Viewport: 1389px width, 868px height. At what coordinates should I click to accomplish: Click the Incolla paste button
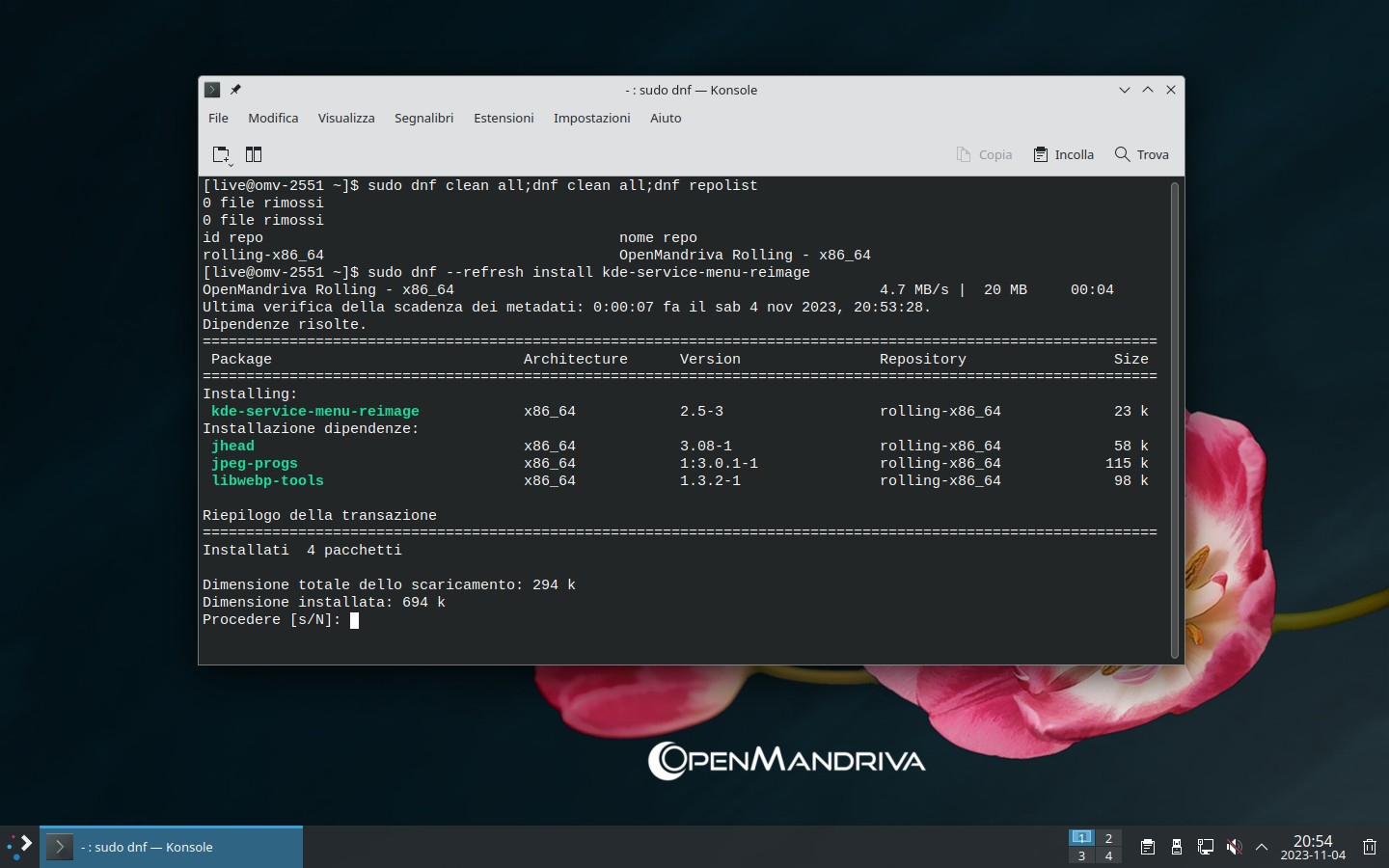[1064, 154]
